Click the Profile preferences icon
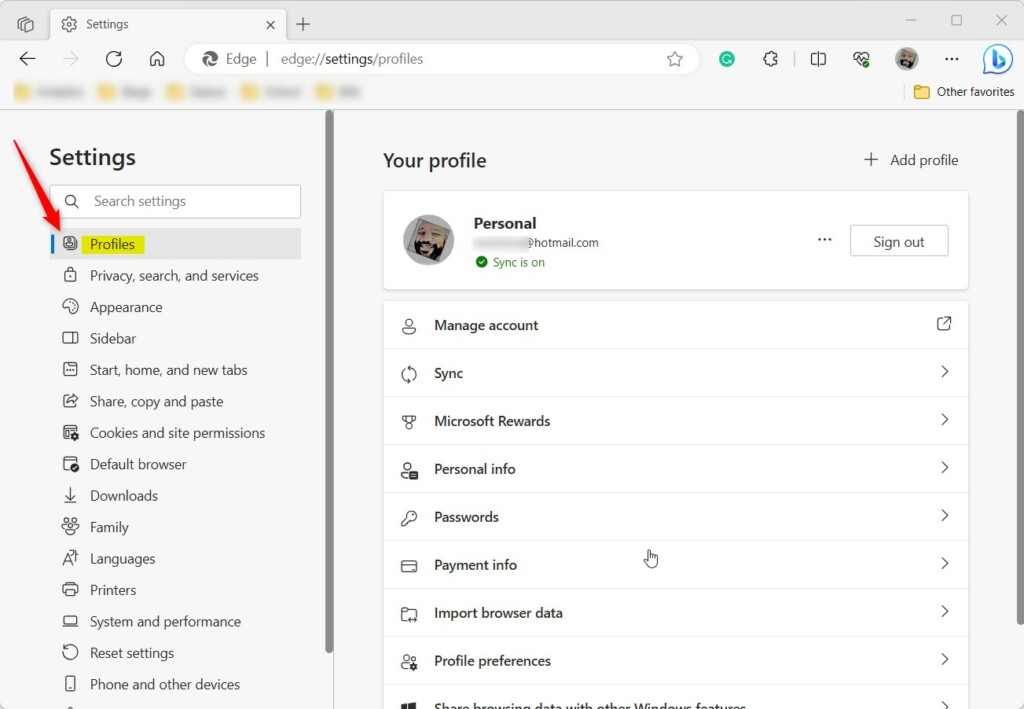 409,662
